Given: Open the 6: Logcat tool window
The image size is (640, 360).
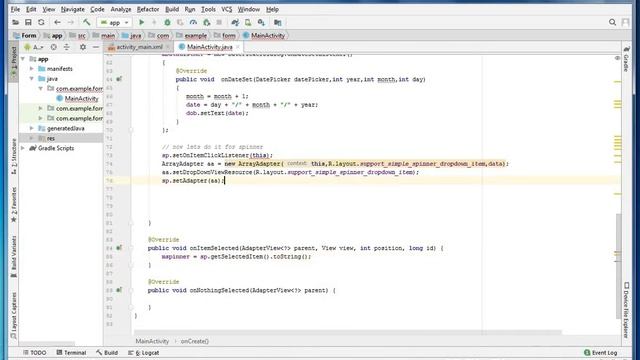Looking at the screenshot, I should [x=143, y=353].
